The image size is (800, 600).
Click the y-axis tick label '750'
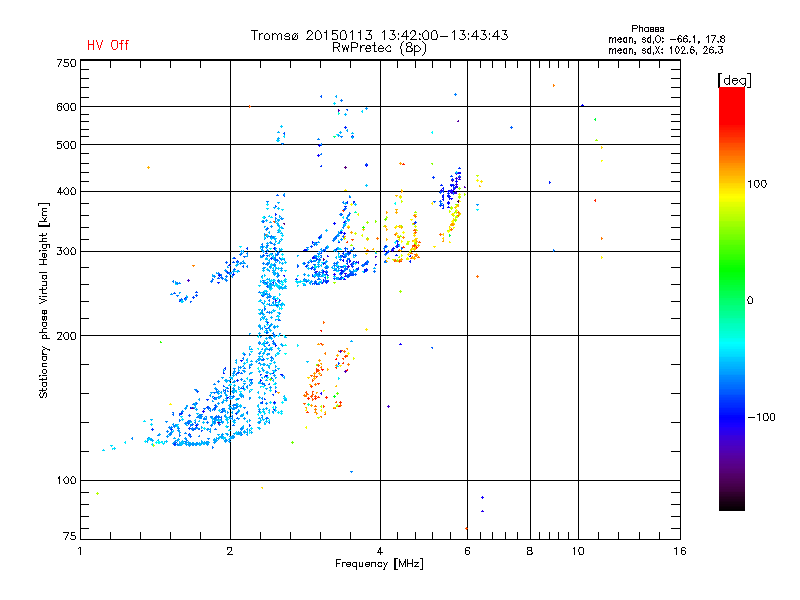(x=66, y=63)
